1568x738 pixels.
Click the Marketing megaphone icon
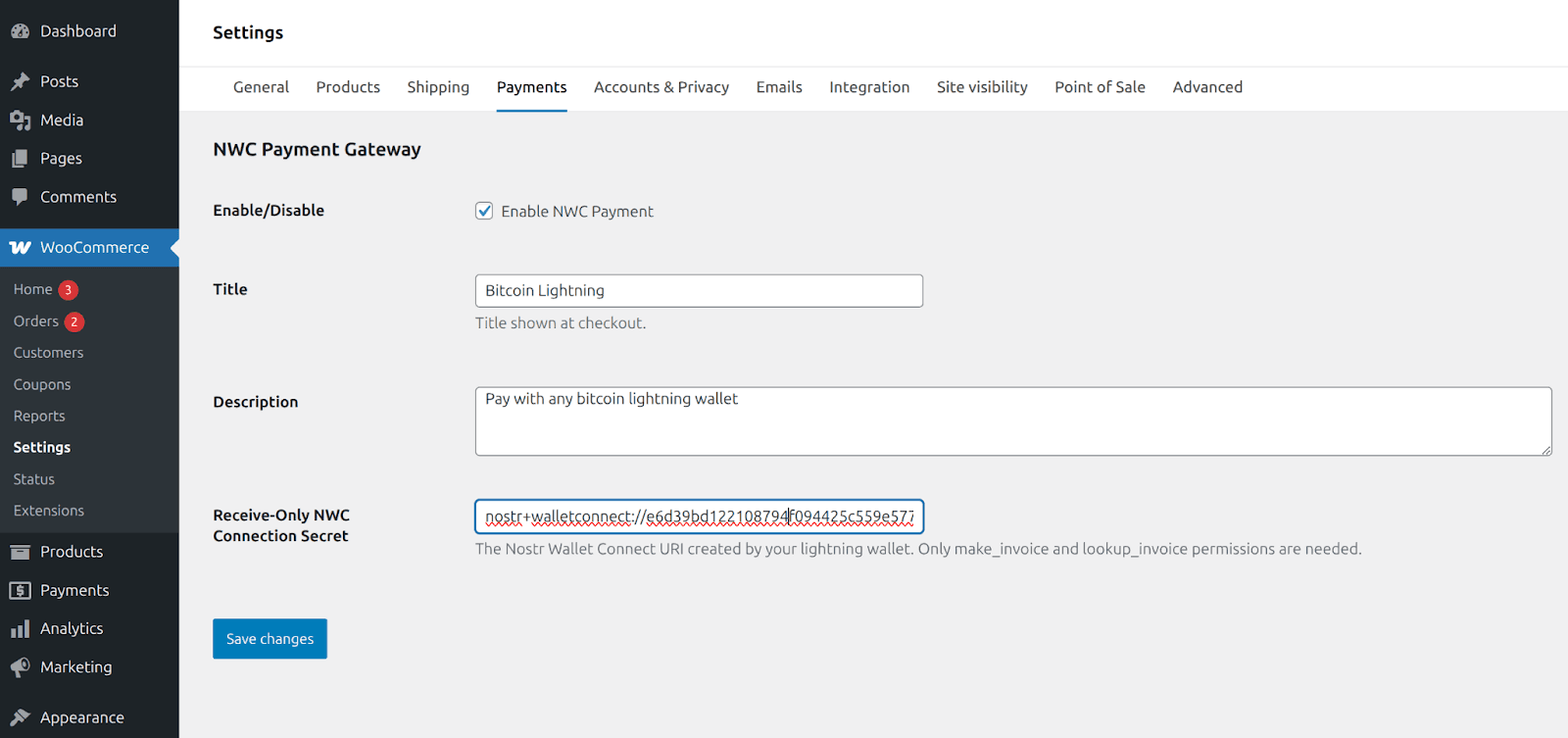click(20, 667)
